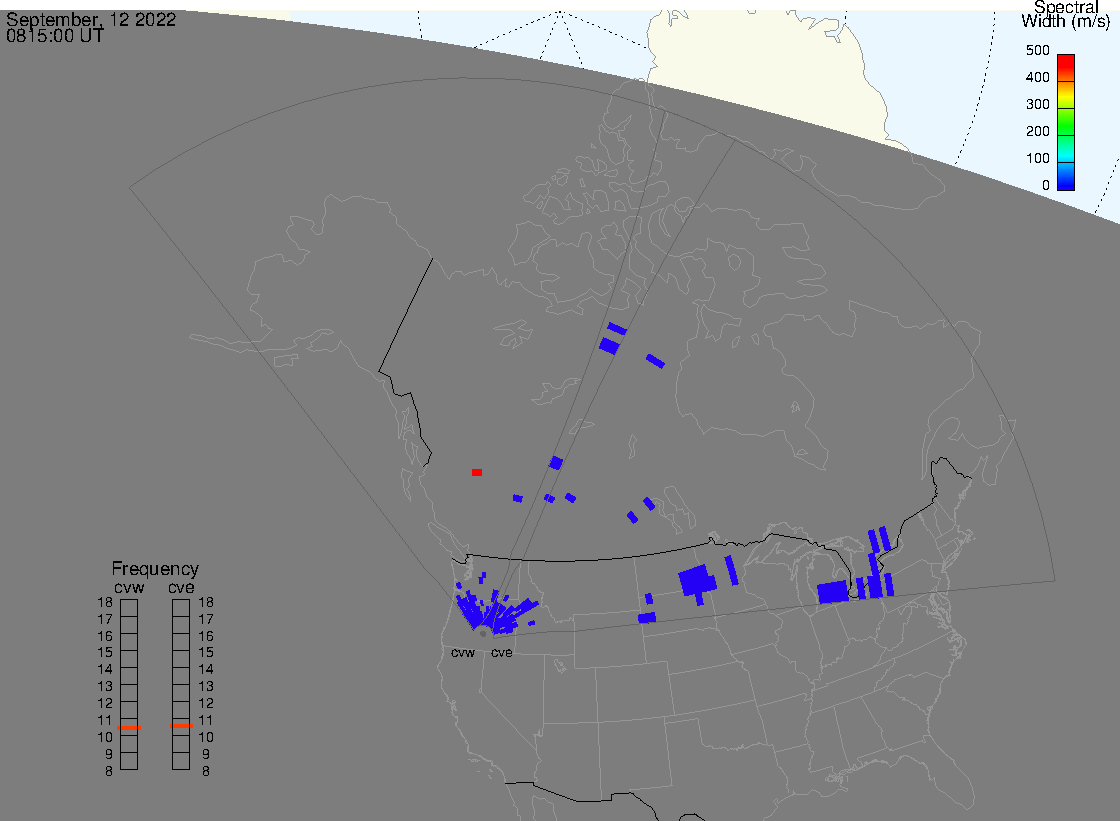Click the 'cvw' station label on map
The image size is (1120, 821).
coord(463,653)
